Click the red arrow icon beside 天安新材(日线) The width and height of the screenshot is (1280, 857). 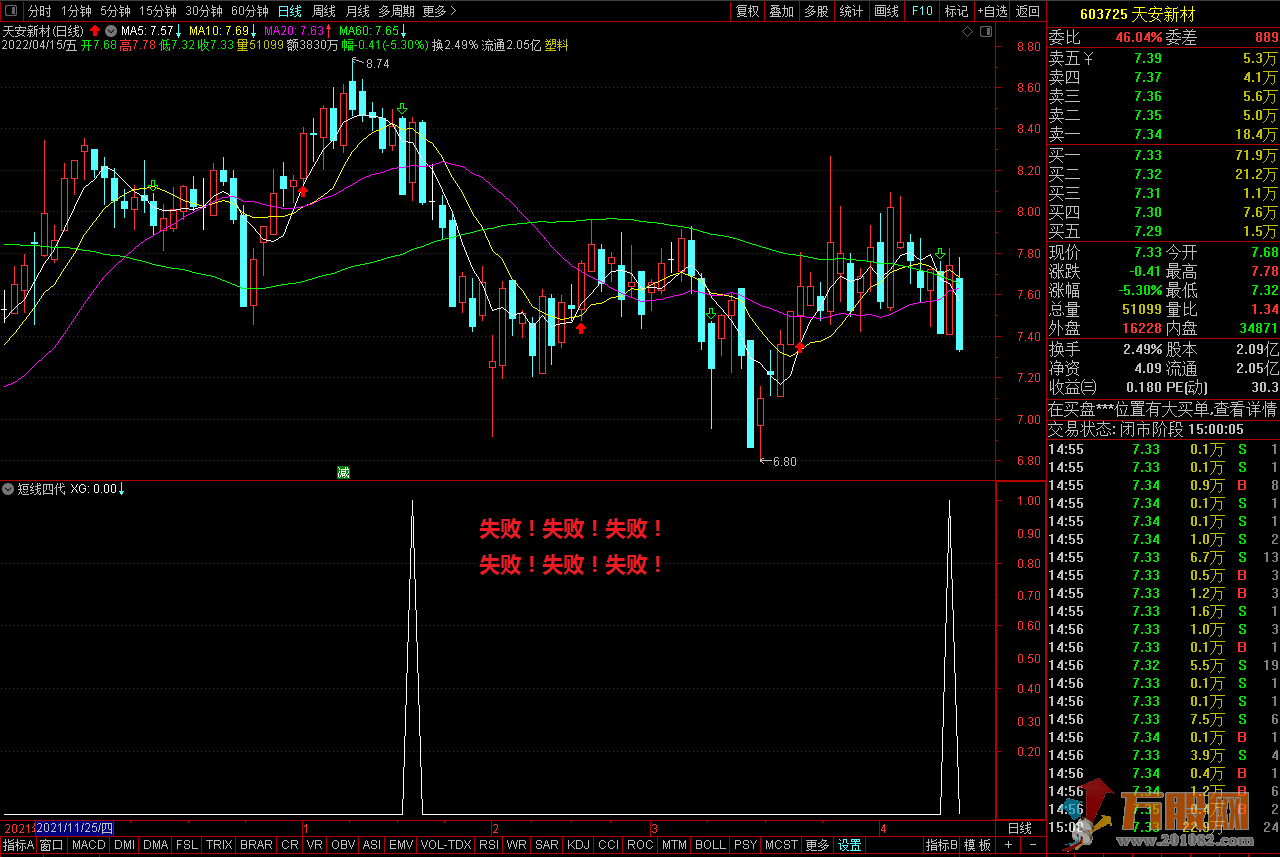click(95, 31)
